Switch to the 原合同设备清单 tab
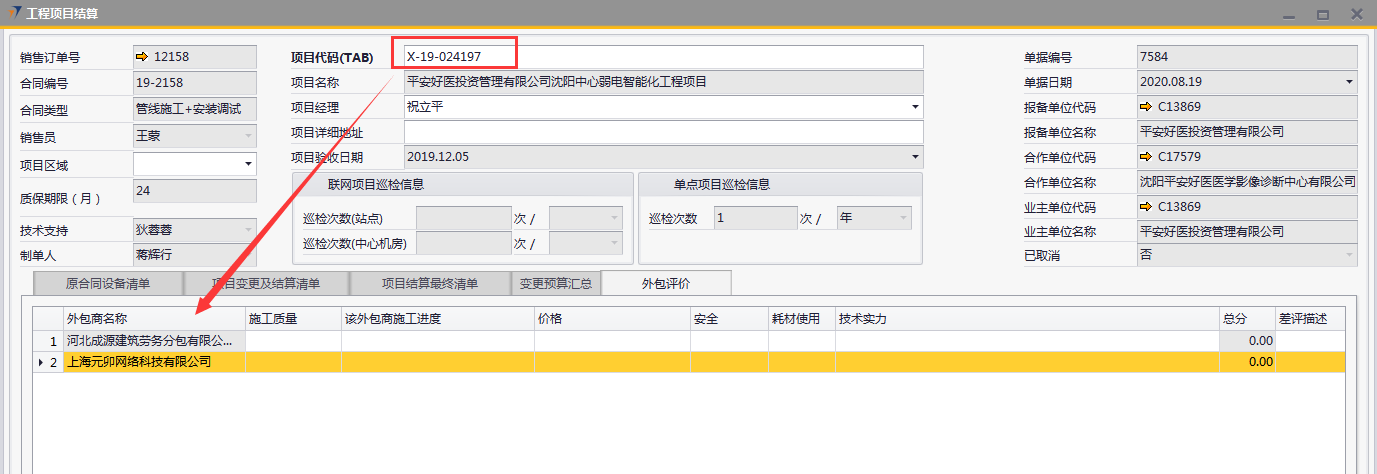 (x=108, y=284)
